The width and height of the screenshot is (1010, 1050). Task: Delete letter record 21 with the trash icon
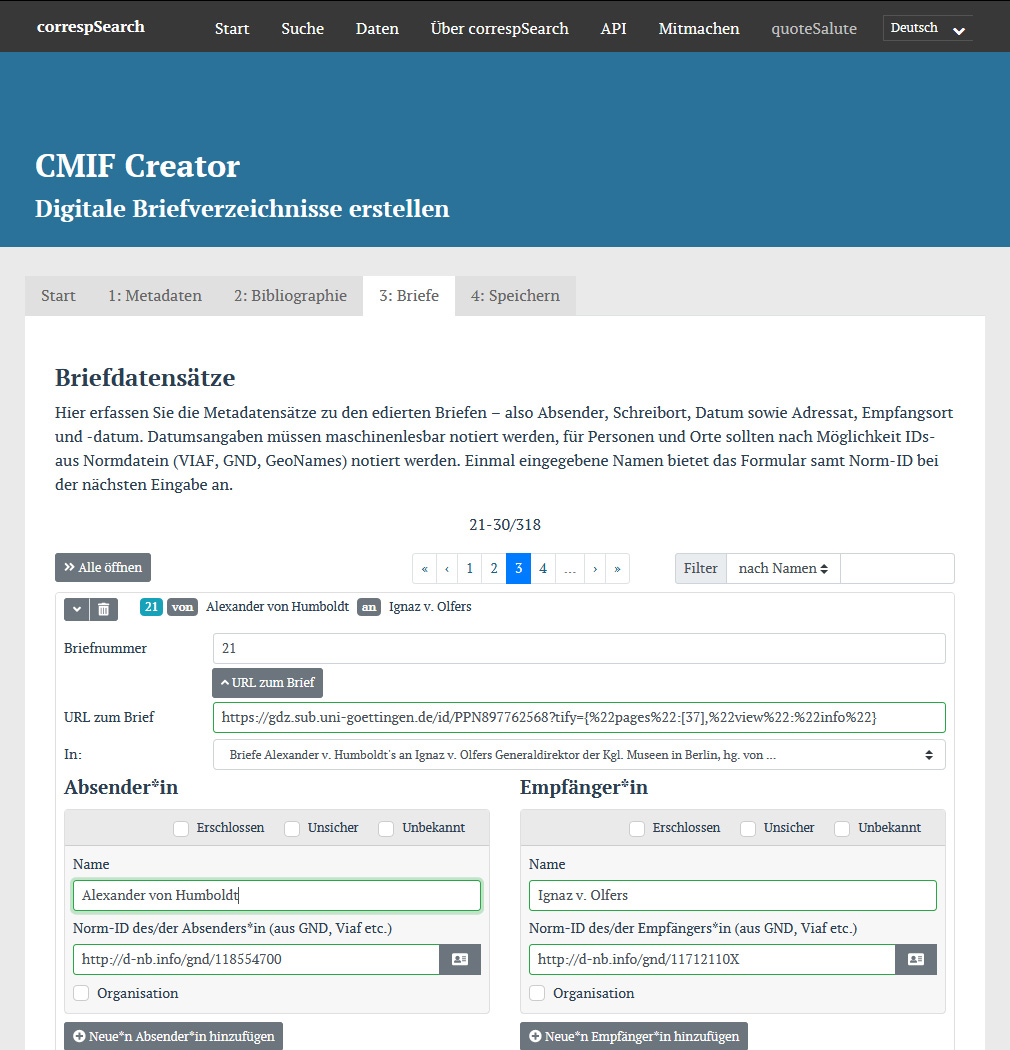(103, 608)
